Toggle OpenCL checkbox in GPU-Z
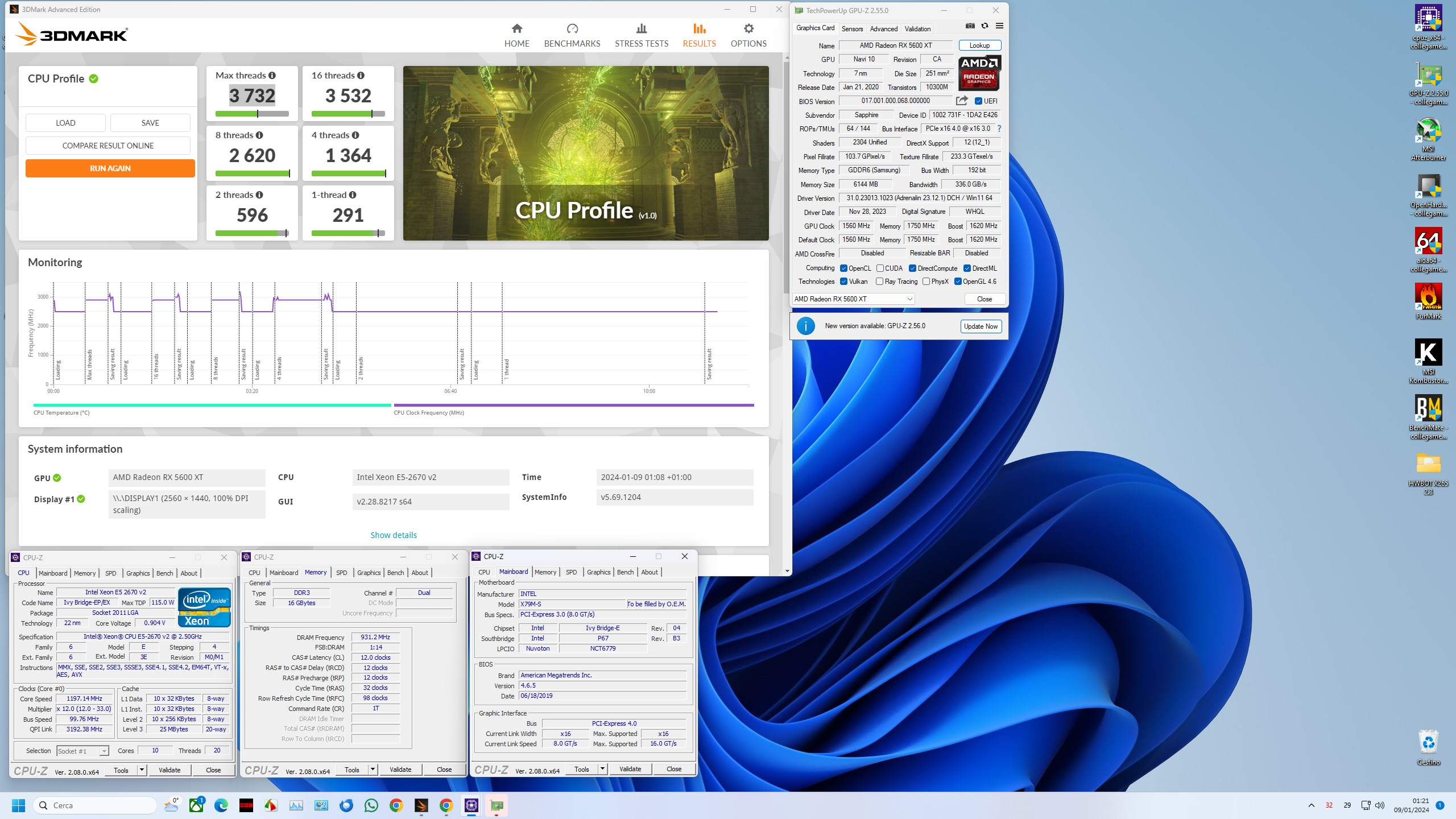The image size is (1456, 819). pyautogui.click(x=844, y=268)
